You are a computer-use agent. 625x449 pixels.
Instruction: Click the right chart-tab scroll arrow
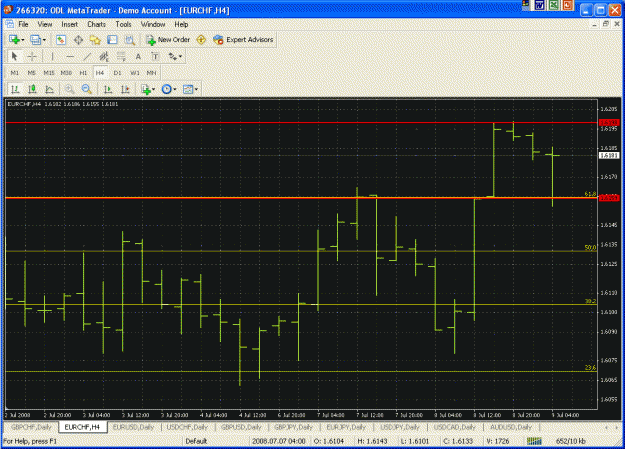[x=617, y=427]
